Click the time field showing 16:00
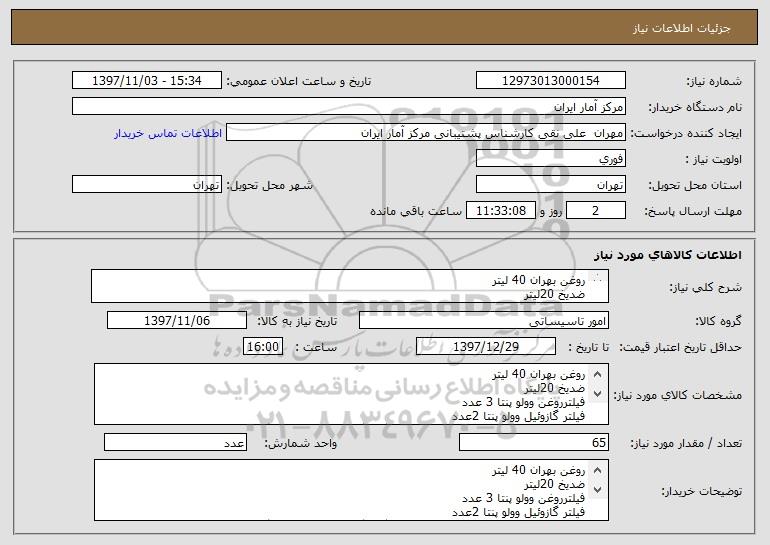This screenshot has height=545, width=770. [x=263, y=347]
